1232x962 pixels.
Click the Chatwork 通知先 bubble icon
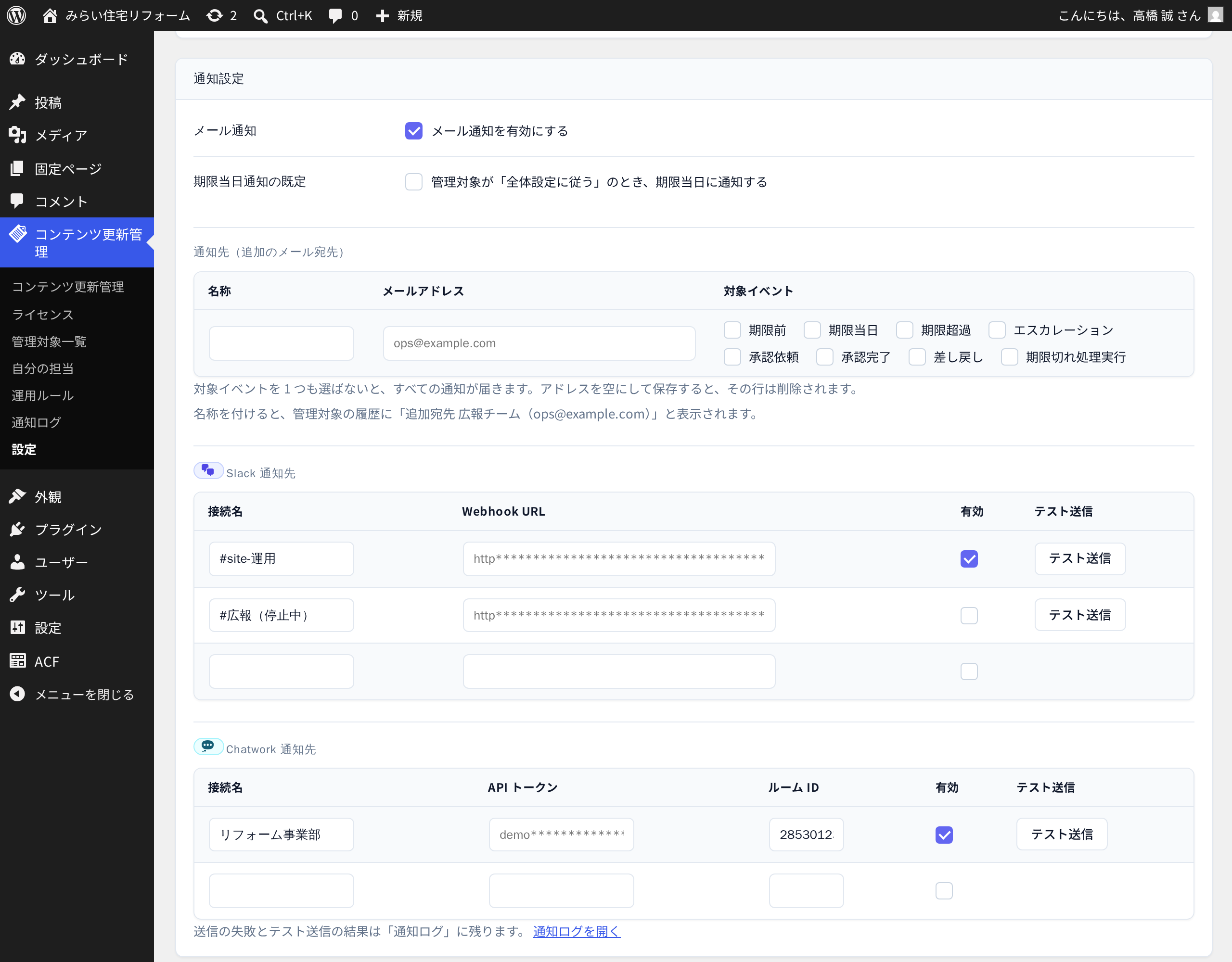(x=208, y=746)
